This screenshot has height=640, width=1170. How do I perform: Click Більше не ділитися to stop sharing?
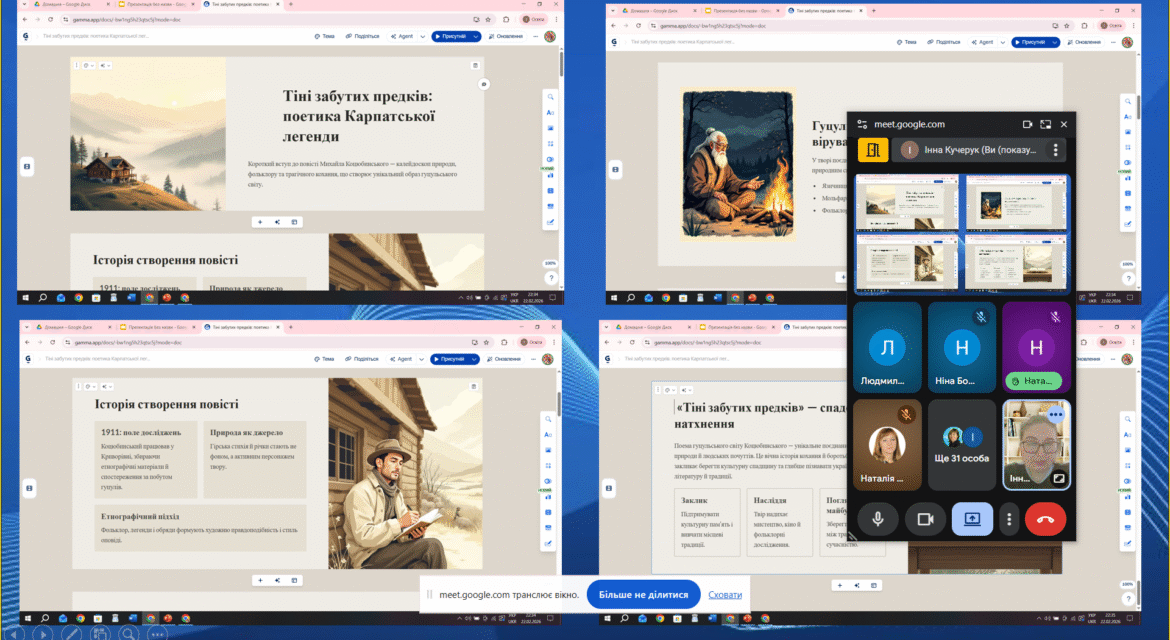point(643,594)
